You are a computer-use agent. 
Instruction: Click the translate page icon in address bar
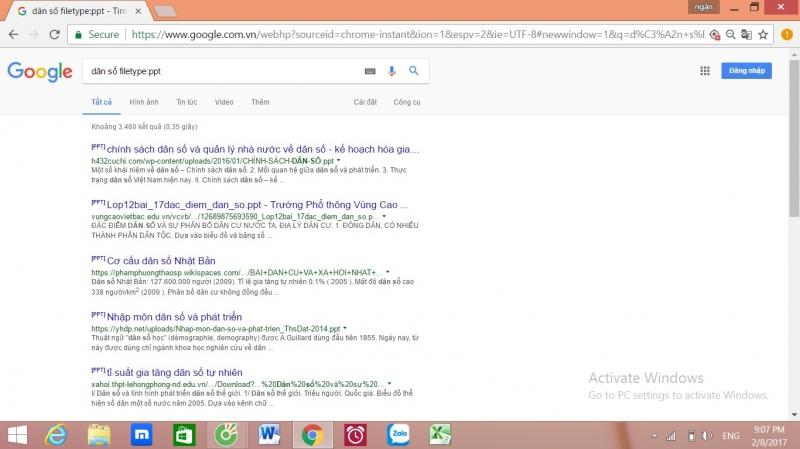[x=745, y=34]
